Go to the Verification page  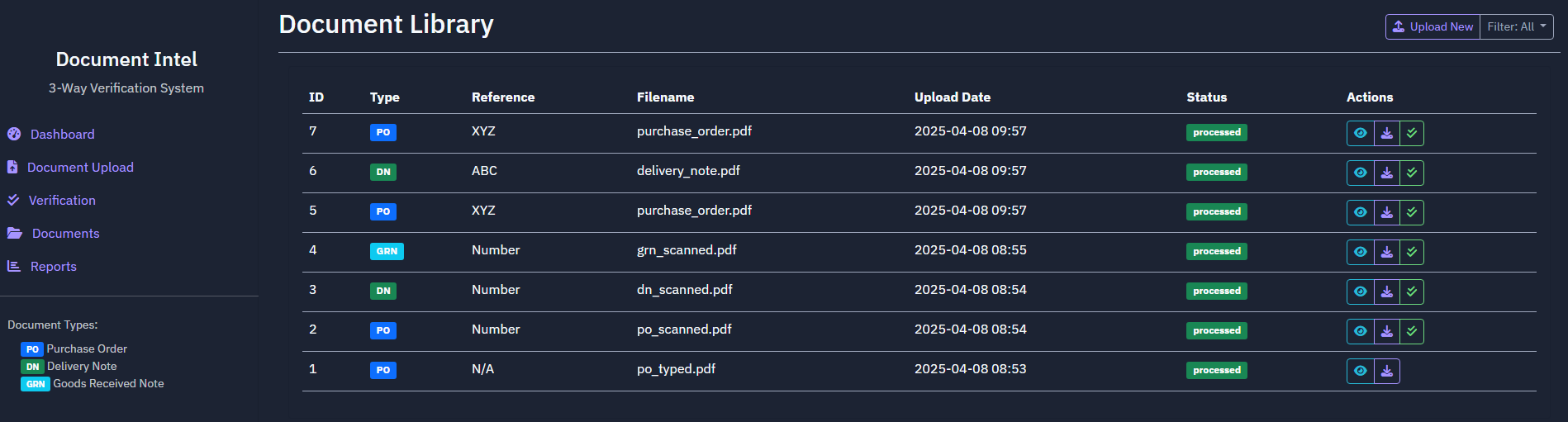coord(62,200)
